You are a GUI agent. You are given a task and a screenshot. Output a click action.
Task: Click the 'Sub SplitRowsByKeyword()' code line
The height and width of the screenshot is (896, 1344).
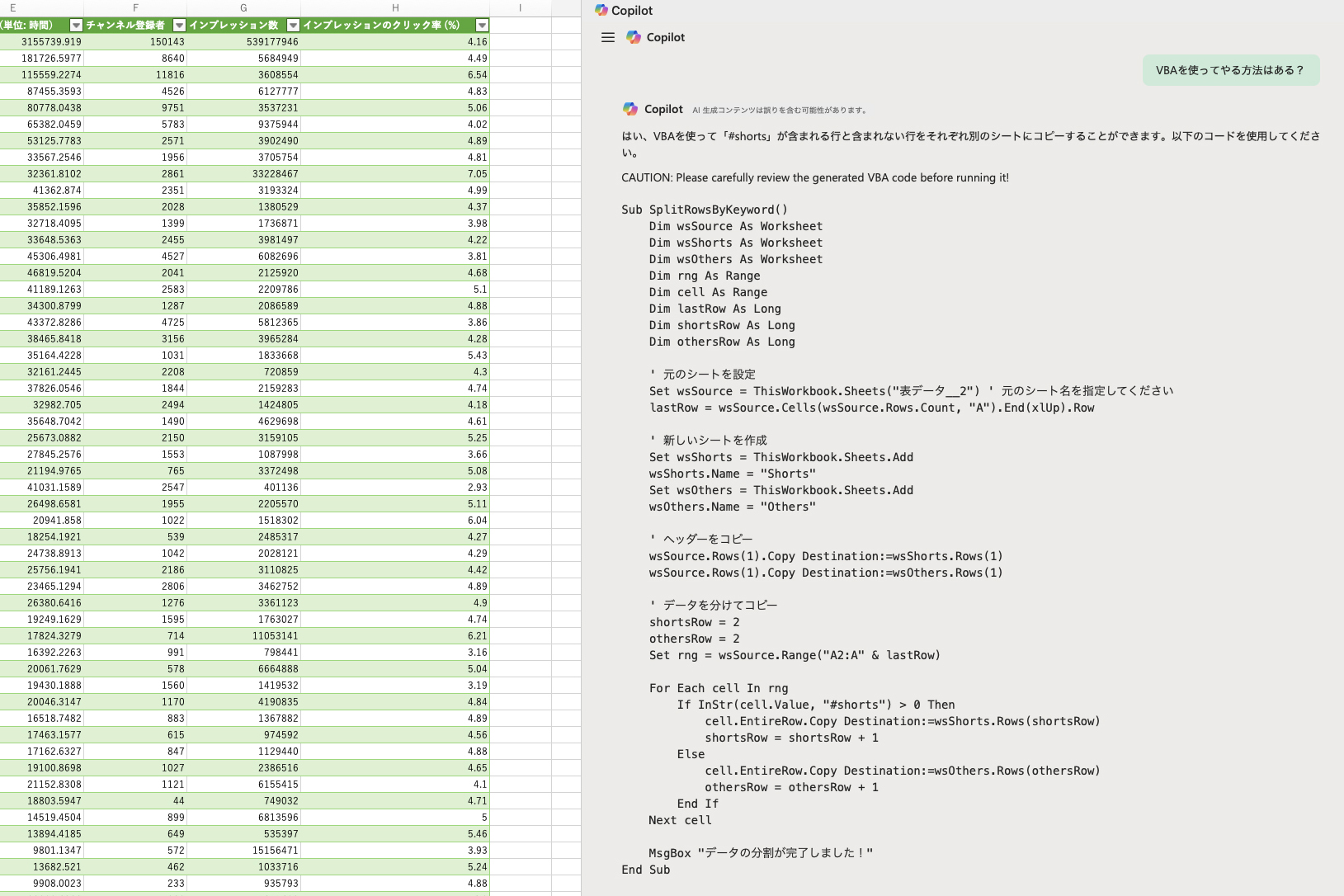click(705, 210)
